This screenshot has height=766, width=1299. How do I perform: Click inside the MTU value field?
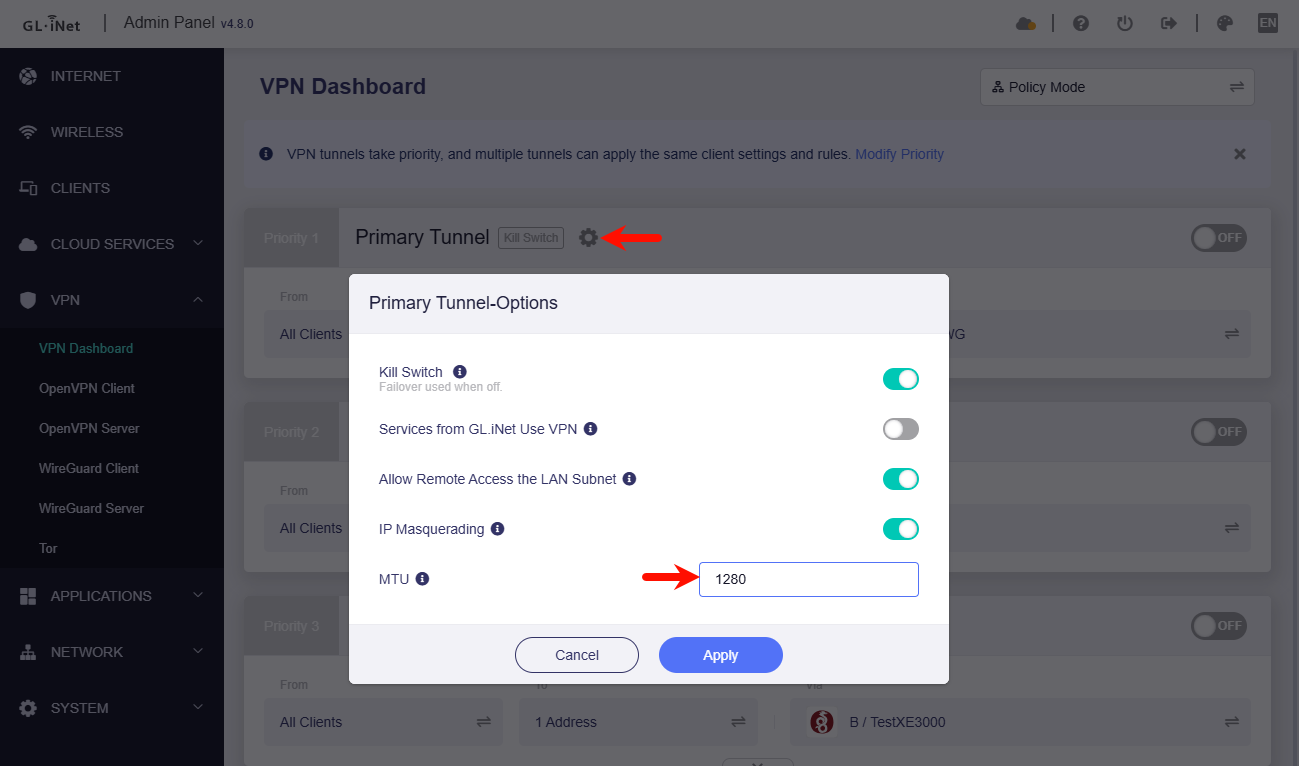pos(808,579)
